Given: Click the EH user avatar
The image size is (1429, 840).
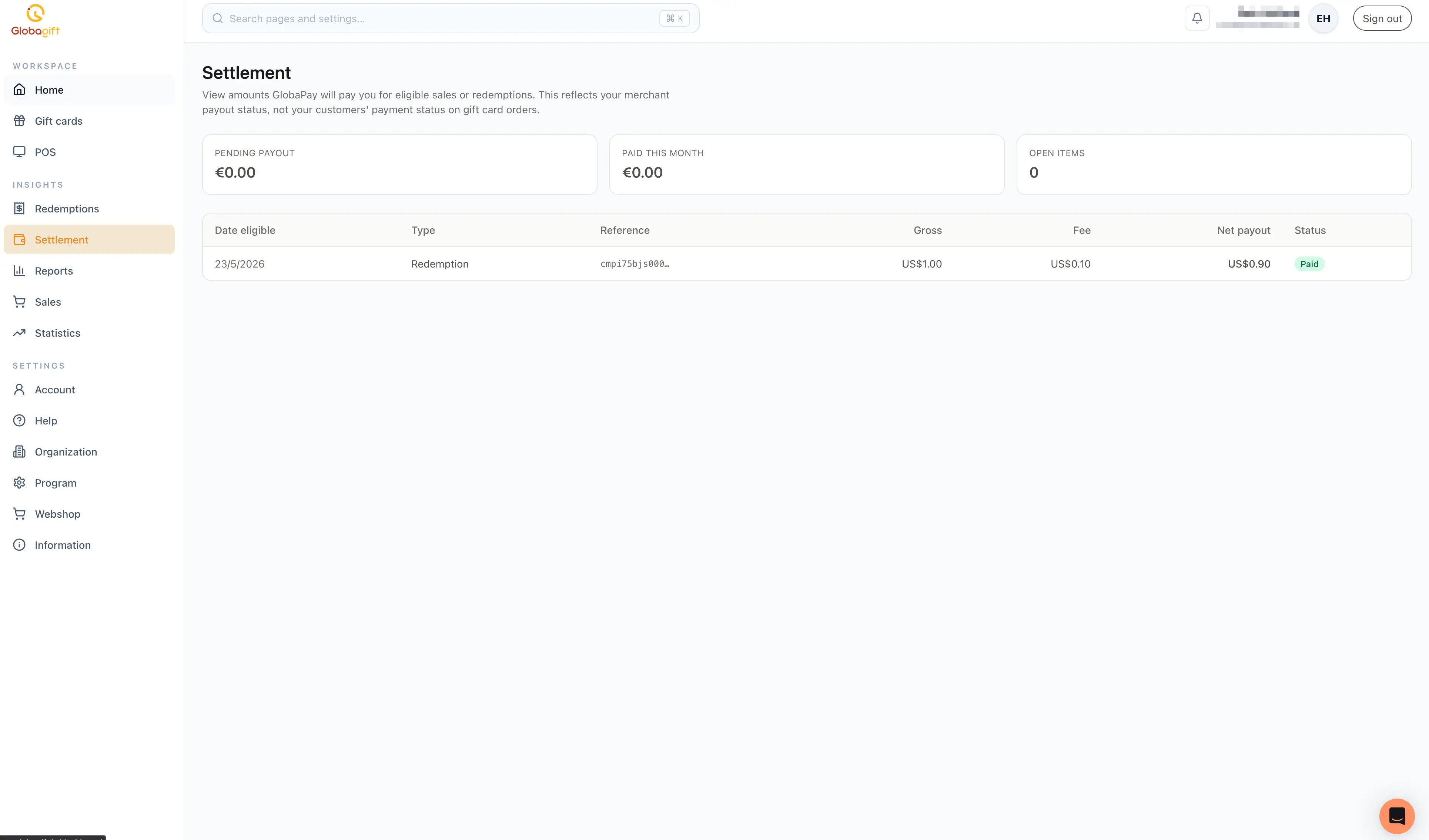Looking at the screenshot, I should coord(1323,19).
